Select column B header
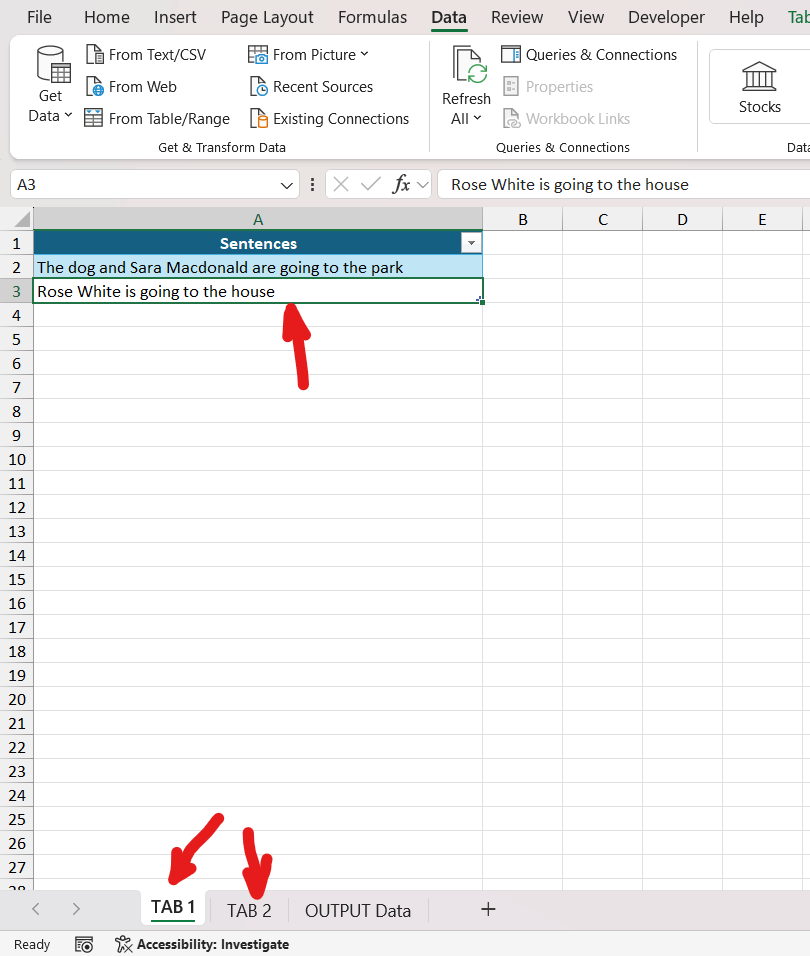This screenshot has width=810, height=956. [522, 219]
